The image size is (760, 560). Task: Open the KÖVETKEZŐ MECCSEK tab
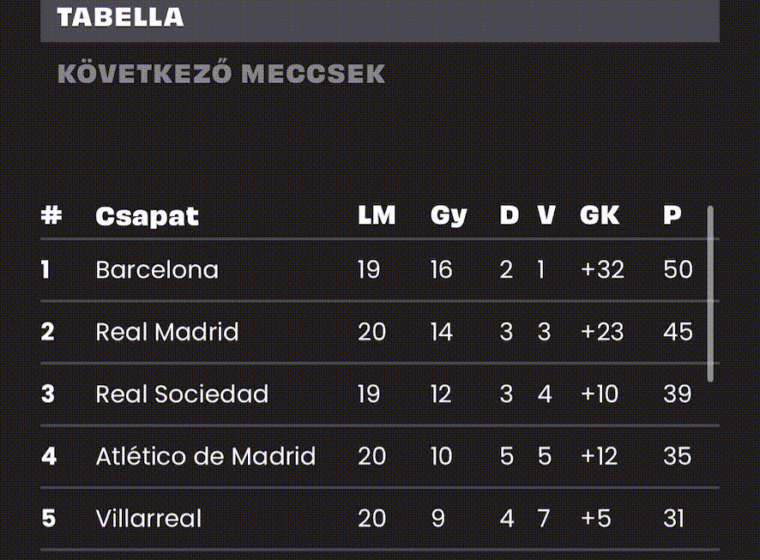click(x=221, y=74)
